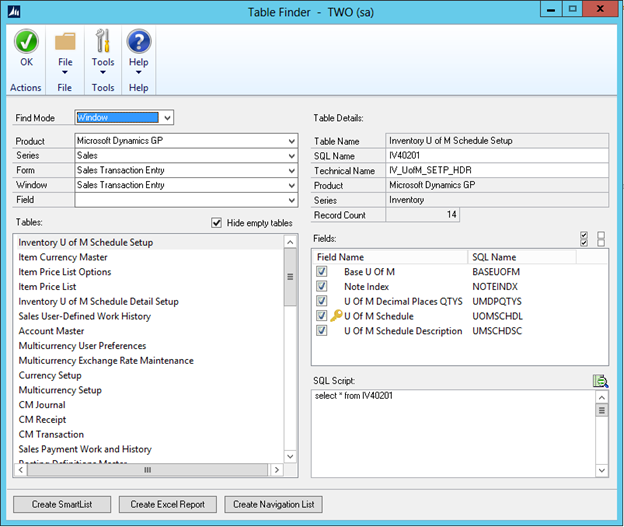The height and width of the screenshot is (527, 624).
Task: Uncheck U Of M Schedule Description field
Action: [x=322, y=330]
